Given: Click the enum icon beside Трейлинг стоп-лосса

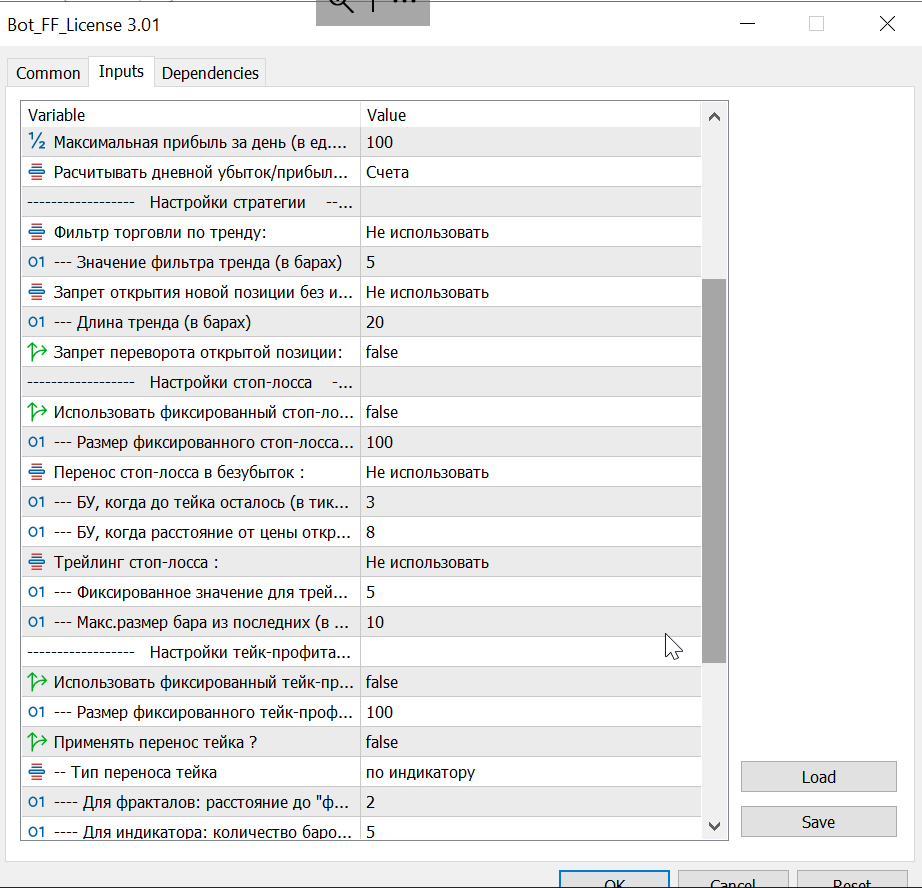Looking at the screenshot, I should click(x=37, y=562).
